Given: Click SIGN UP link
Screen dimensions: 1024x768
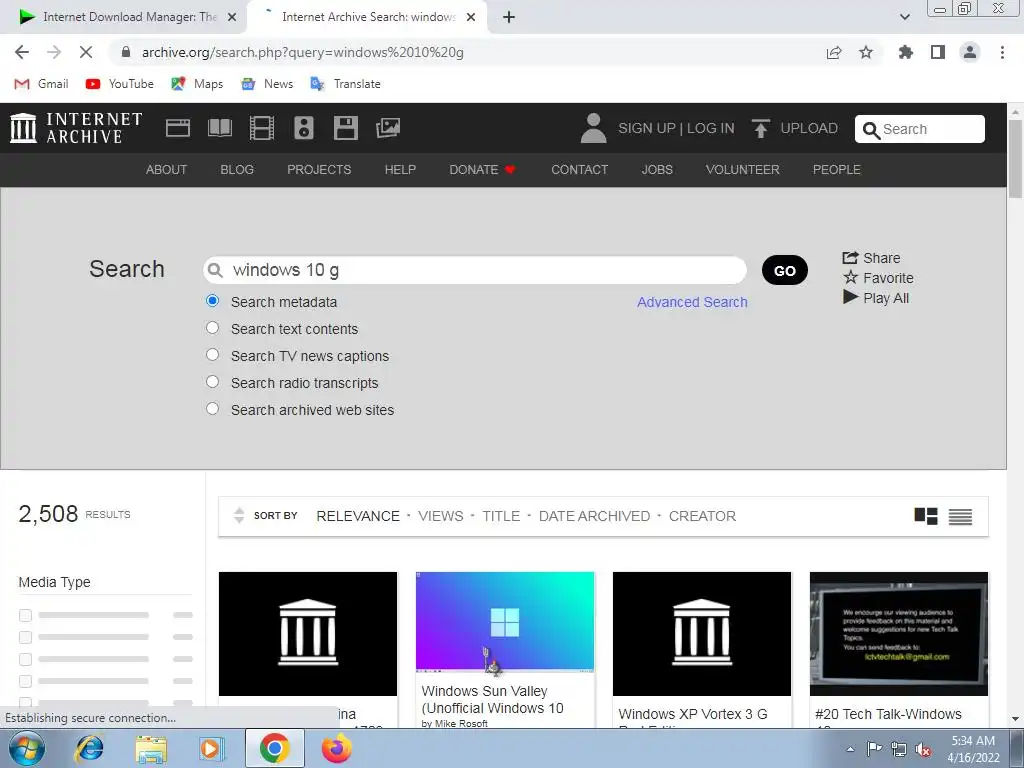Looking at the screenshot, I should [x=647, y=128].
